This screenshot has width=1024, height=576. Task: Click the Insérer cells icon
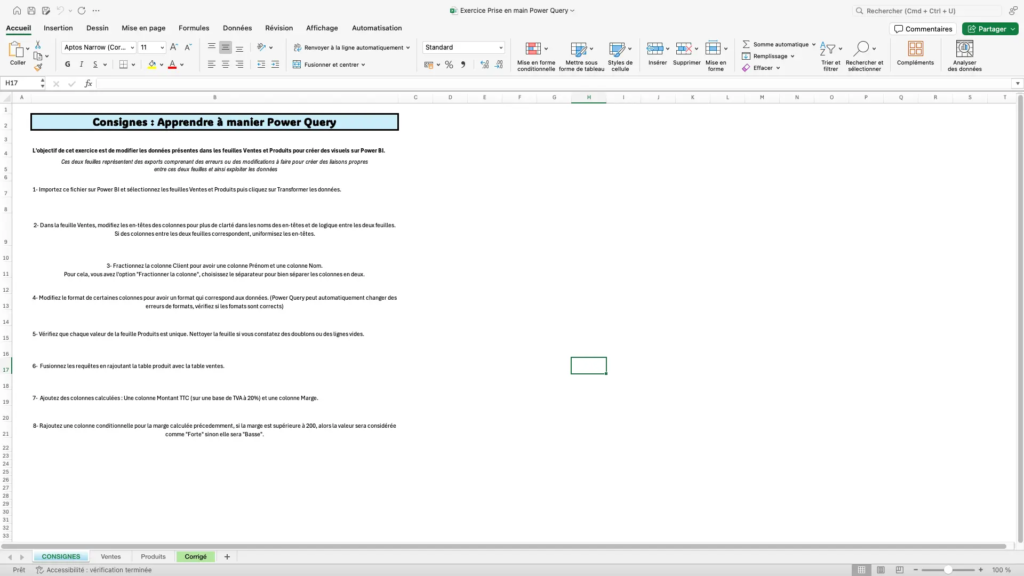(x=655, y=48)
